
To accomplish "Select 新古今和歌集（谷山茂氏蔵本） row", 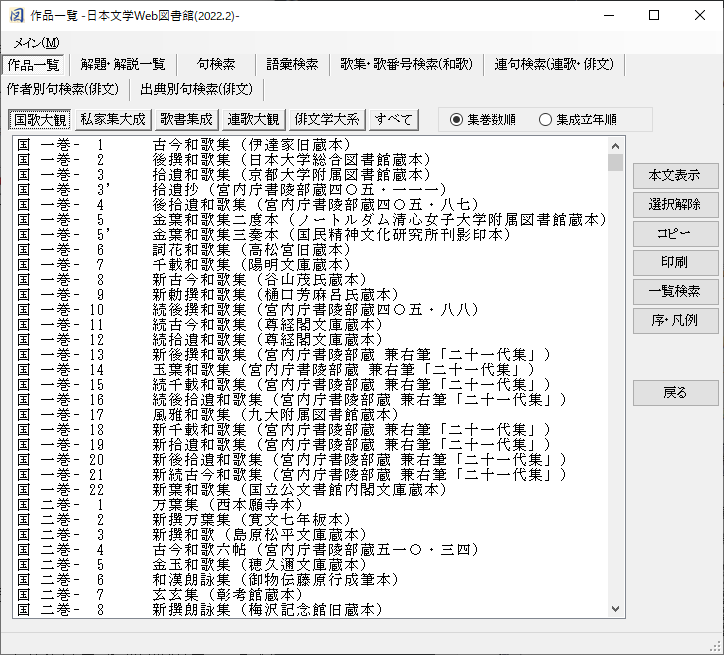I will [310, 280].
